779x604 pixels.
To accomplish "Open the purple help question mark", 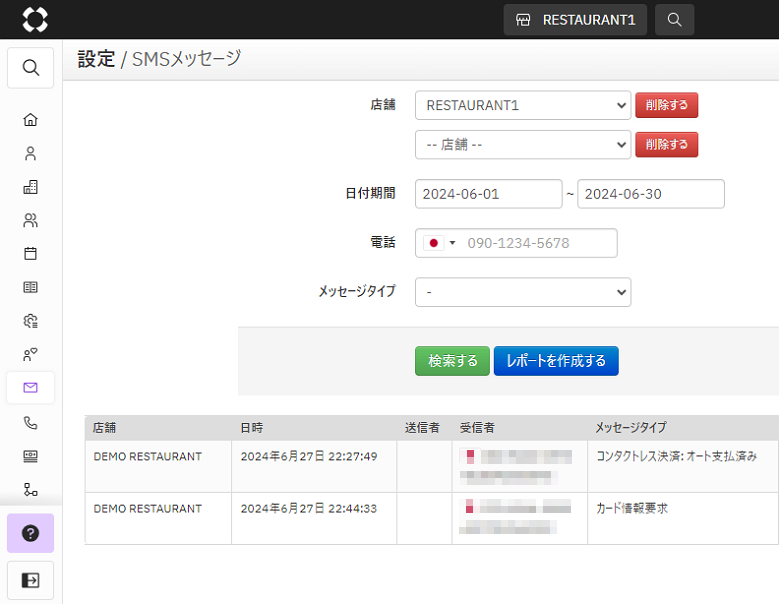I will click(x=30, y=533).
